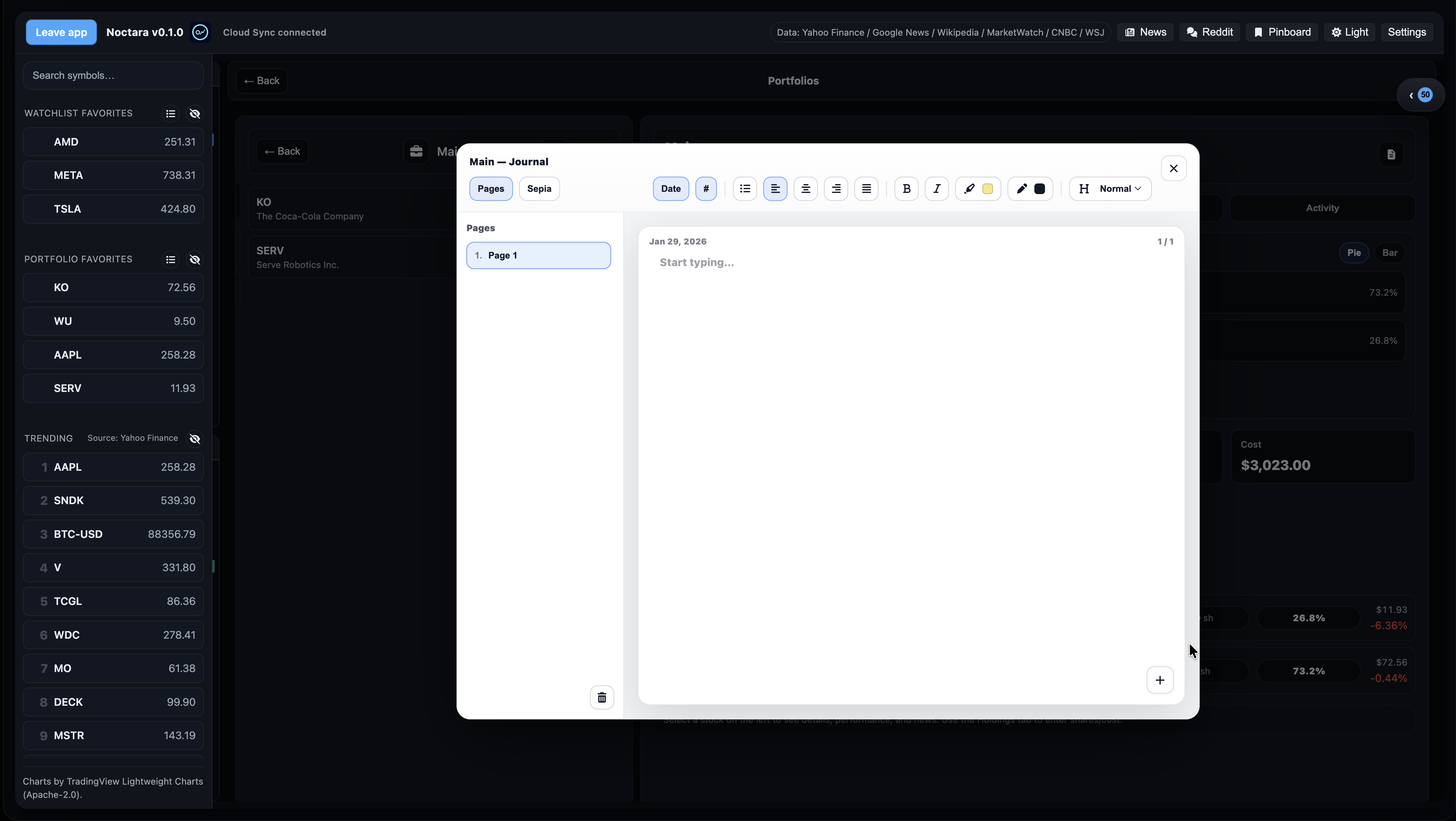Collapse the panel using the 50 chevron badge
Screen dimensions: 1456x821
(1421, 94)
